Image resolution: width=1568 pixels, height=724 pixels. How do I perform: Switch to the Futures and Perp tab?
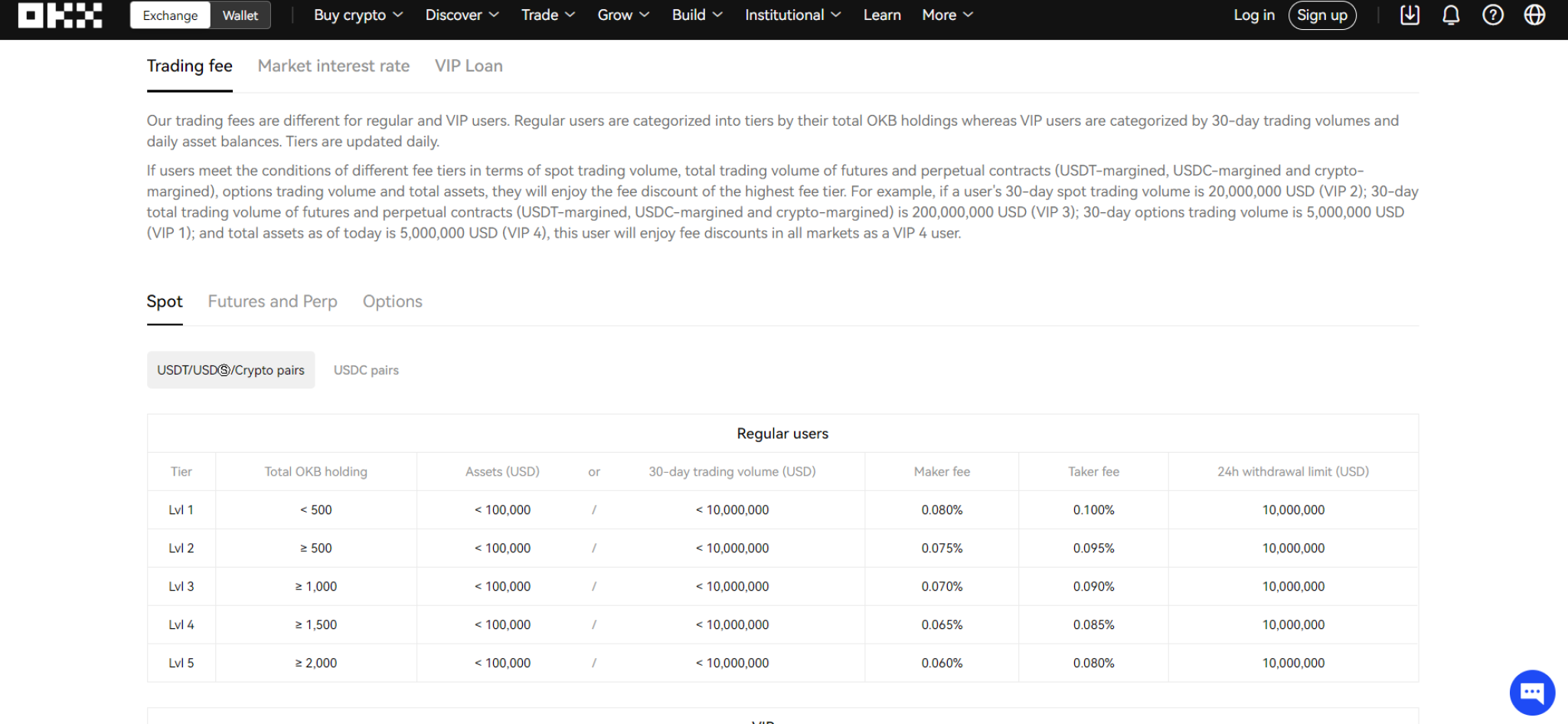tap(273, 301)
